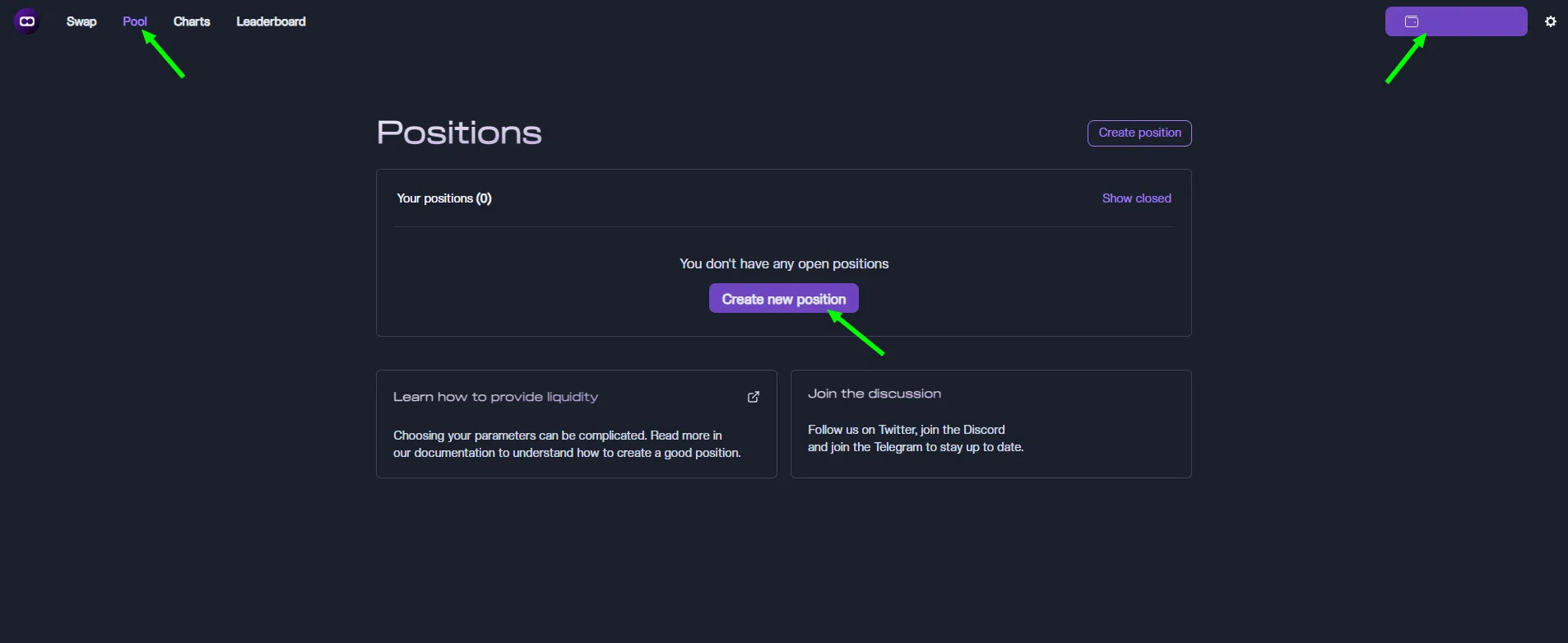The height and width of the screenshot is (643, 1568).
Task: Open the settings gear icon
Action: 1551,21
